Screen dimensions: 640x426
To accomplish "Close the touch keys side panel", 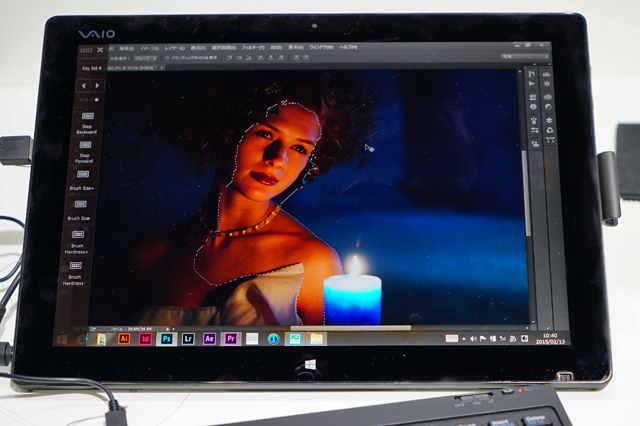I will tap(100, 50).
